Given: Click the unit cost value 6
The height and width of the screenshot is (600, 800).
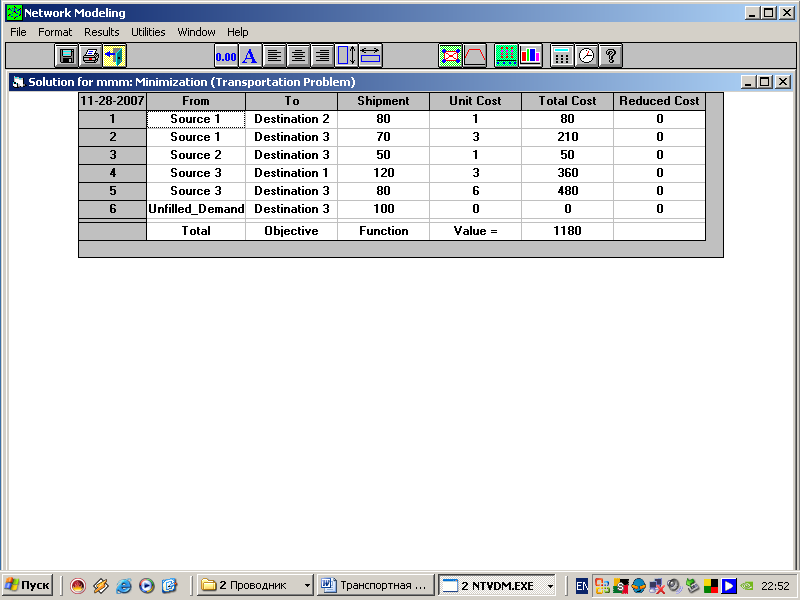Looking at the screenshot, I should [x=475, y=191].
